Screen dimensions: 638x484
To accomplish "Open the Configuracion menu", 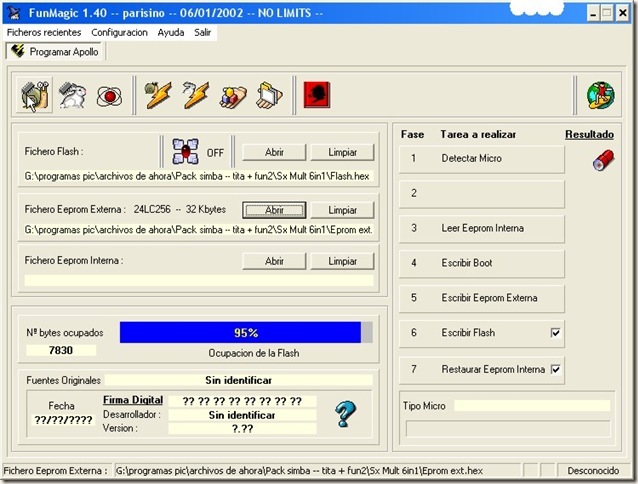I will [119, 33].
